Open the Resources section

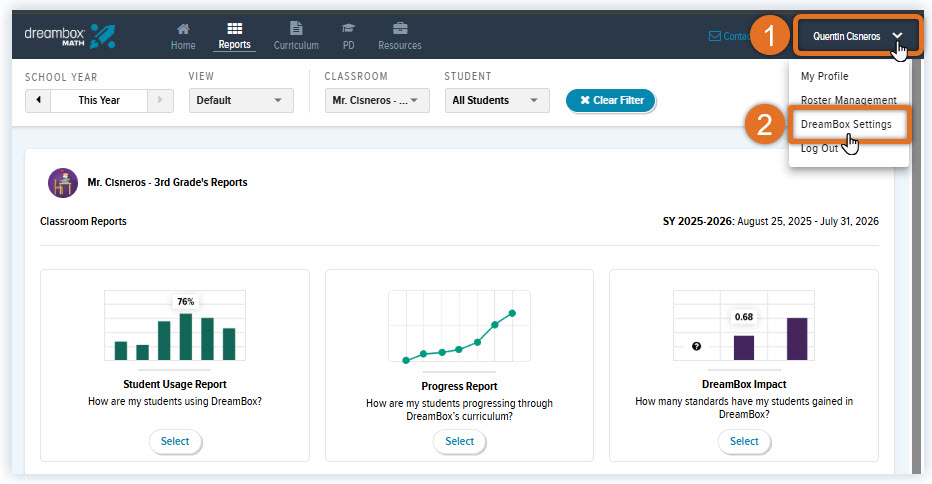coord(399,36)
